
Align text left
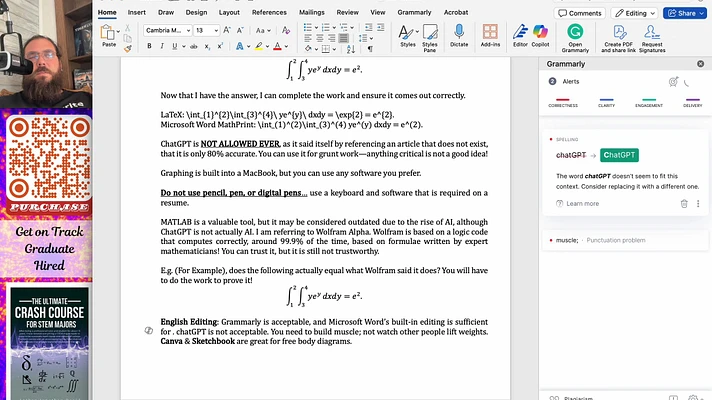click(x=308, y=38)
